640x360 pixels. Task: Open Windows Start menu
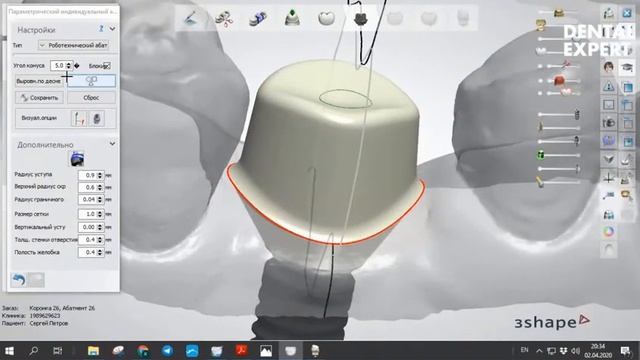click(x=9, y=351)
